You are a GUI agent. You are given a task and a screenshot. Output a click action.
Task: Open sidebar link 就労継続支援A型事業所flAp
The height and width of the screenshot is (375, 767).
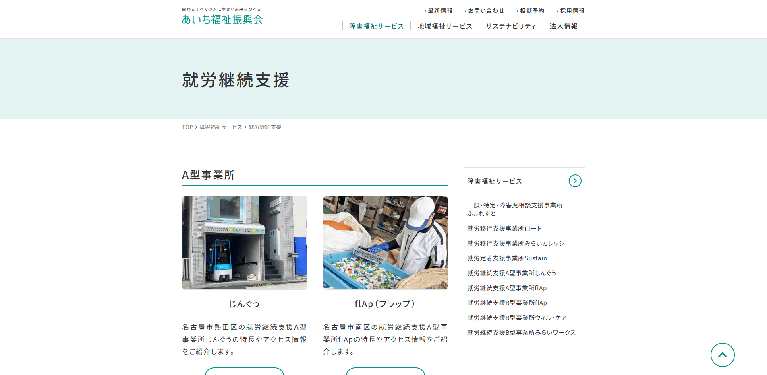[507, 288]
